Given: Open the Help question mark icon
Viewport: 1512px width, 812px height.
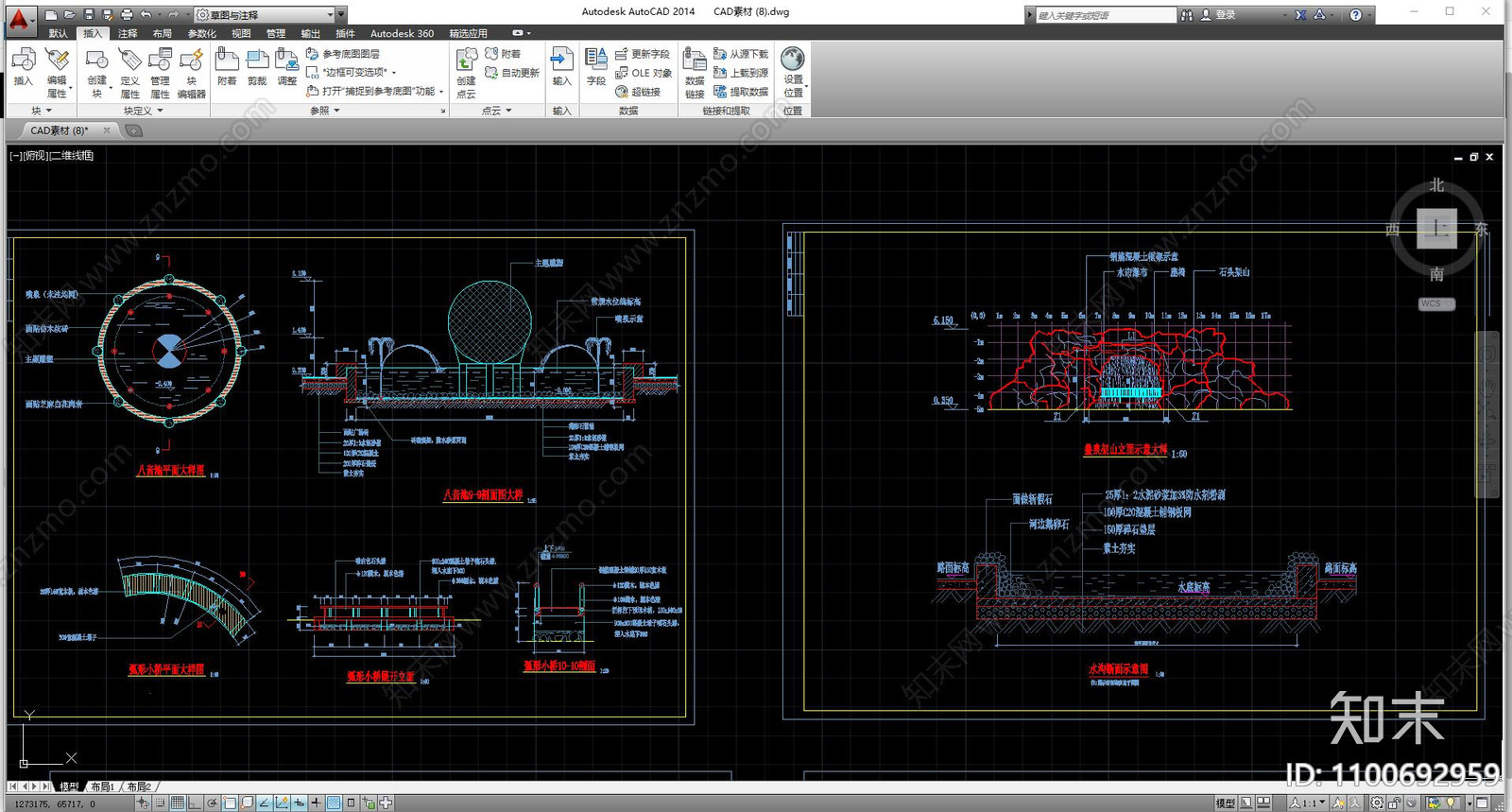Looking at the screenshot, I should pyautogui.click(x=1356, y=14).
